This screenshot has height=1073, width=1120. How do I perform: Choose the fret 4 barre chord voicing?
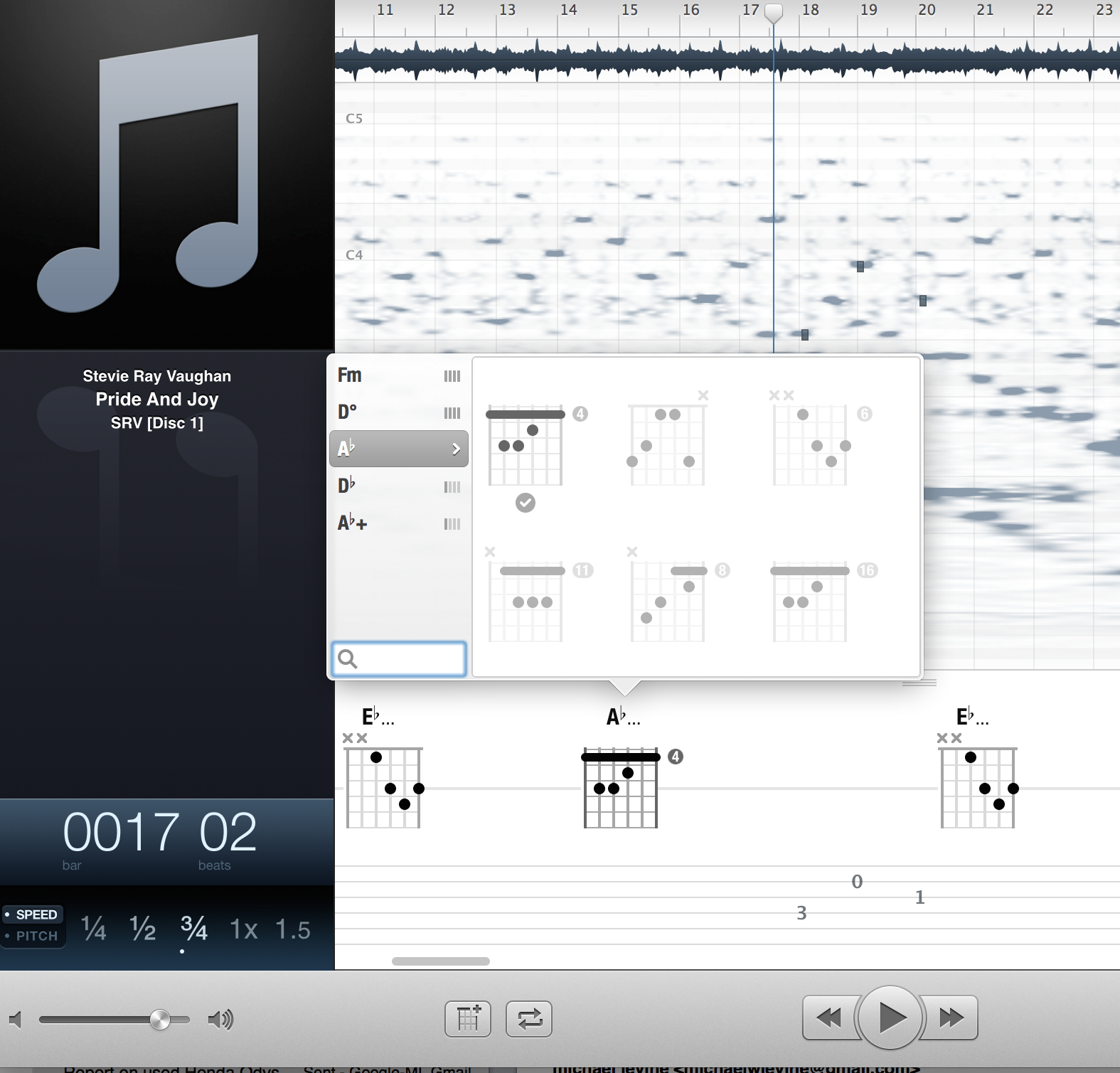tap(526, 445)
